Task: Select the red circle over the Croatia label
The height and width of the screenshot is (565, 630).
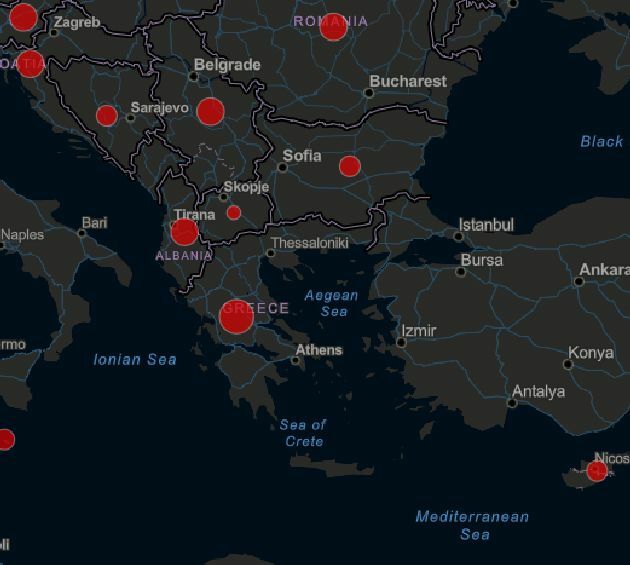Action: coord(30,64)
